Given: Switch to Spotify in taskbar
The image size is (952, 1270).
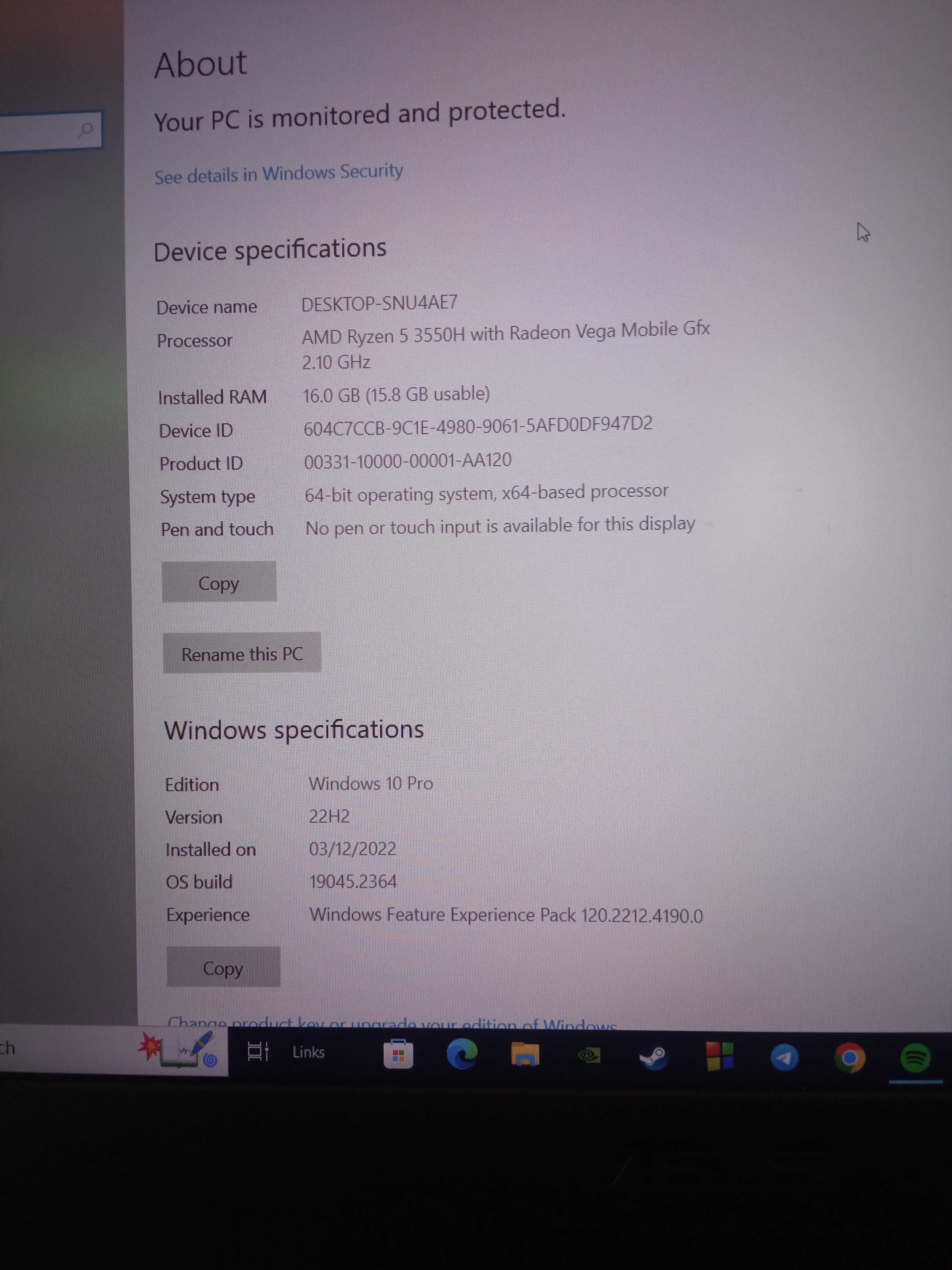Looking at the screenshot, I should point(915,1058).
